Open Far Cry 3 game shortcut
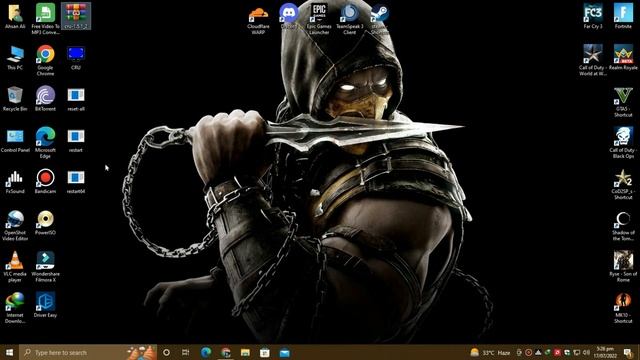This screenshot has height=360, width=640. coord(593,16)
